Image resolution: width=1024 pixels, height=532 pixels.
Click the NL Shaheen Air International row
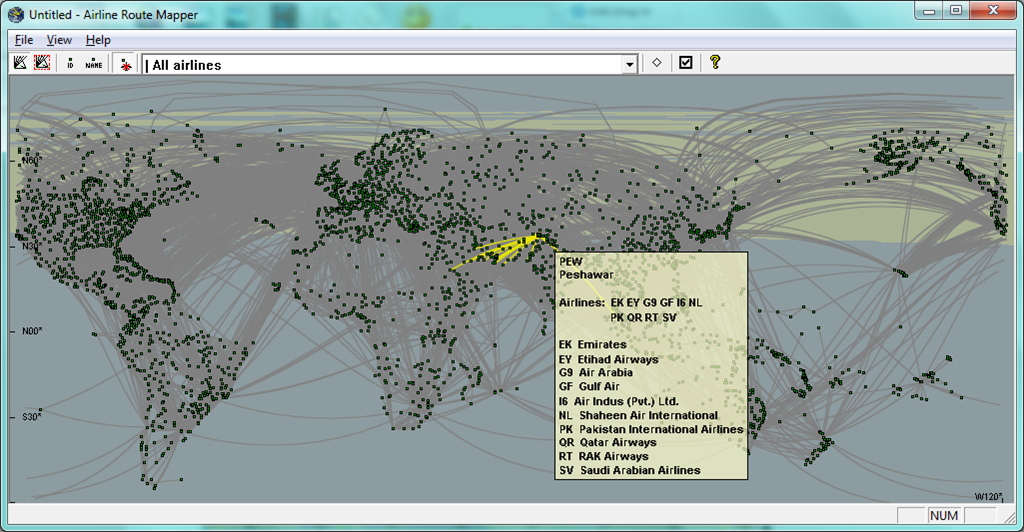[x=638, y=415]
